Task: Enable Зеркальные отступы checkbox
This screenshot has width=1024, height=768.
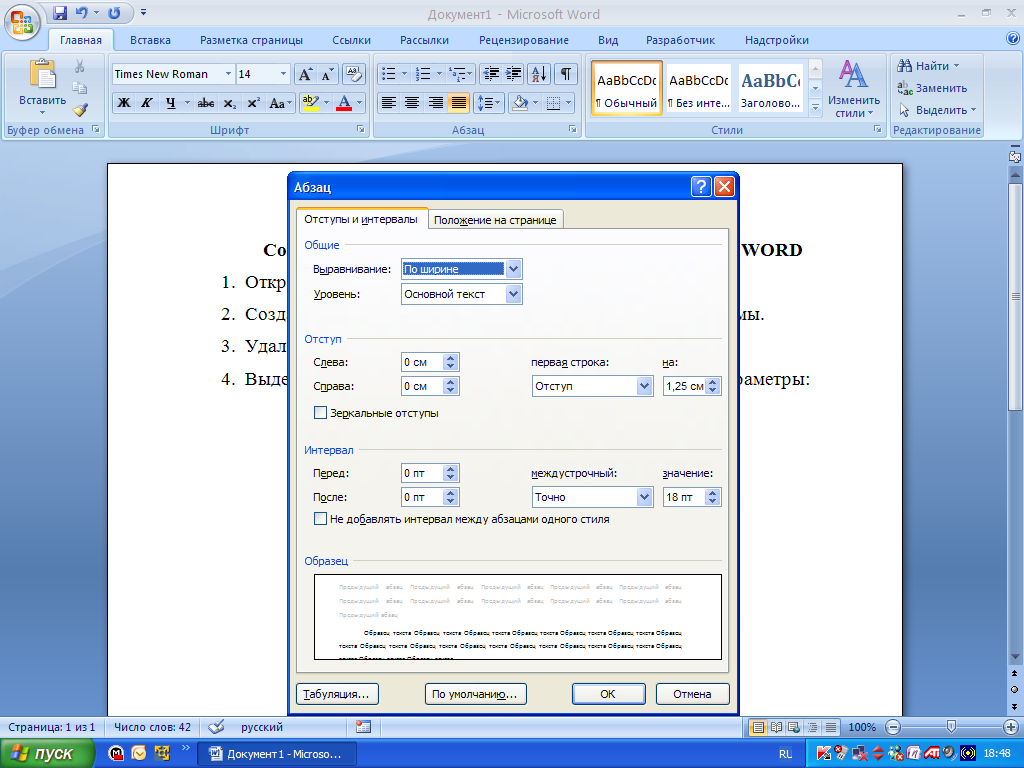Action: (x=320, y=413)
